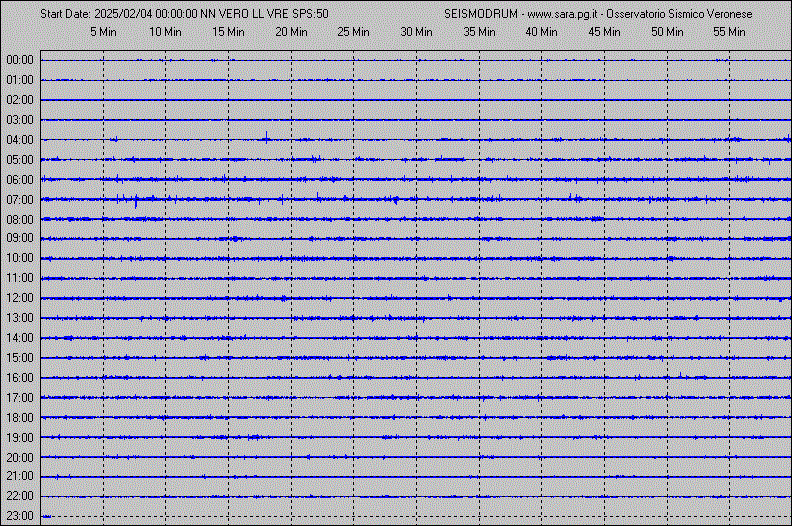
Task: Click the 07:00 hour label
Action: pyautogui.click(x=20, y=200)
